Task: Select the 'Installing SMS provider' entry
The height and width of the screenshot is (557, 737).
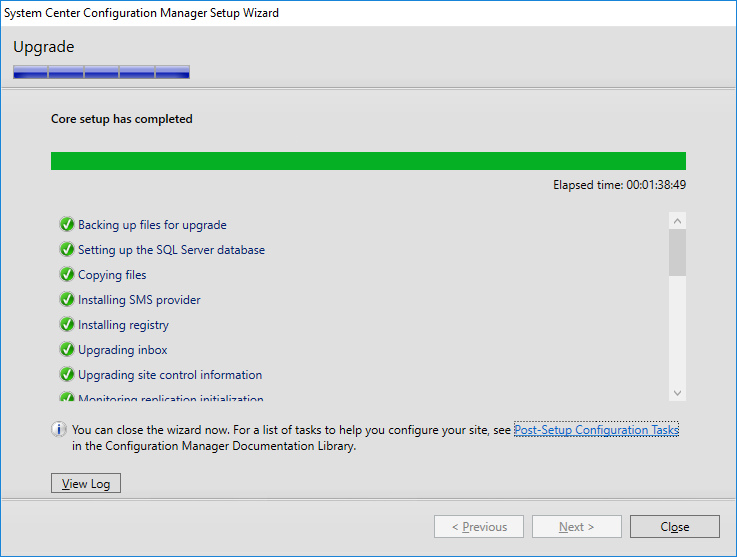Action: click(x=139, y=299)
